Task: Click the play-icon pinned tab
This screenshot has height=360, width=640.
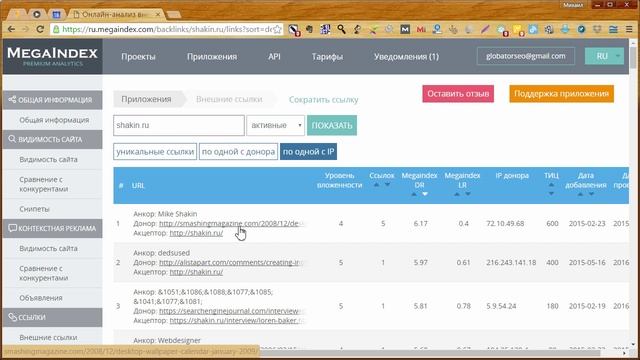Action: 36,14
